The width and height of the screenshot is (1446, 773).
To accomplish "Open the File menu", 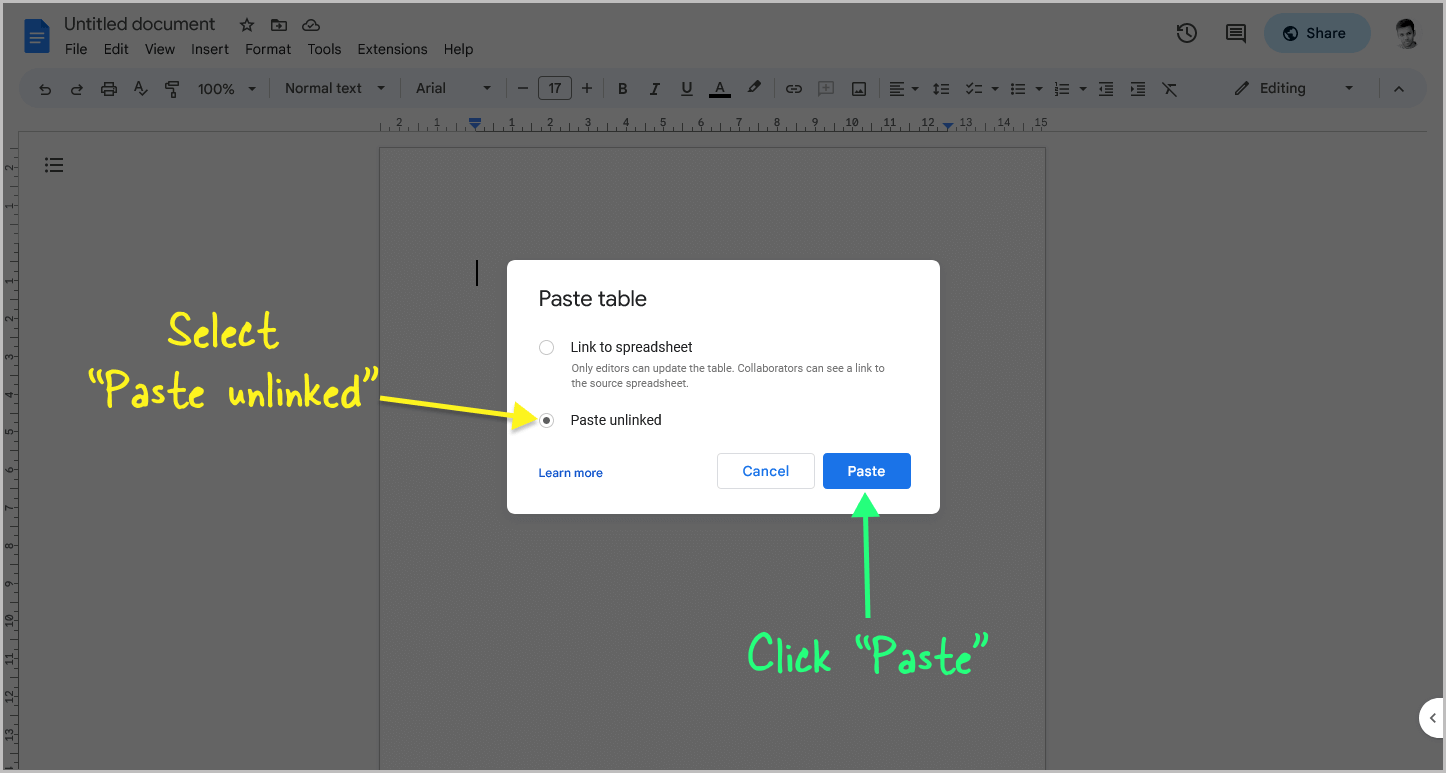I will 76,49.
